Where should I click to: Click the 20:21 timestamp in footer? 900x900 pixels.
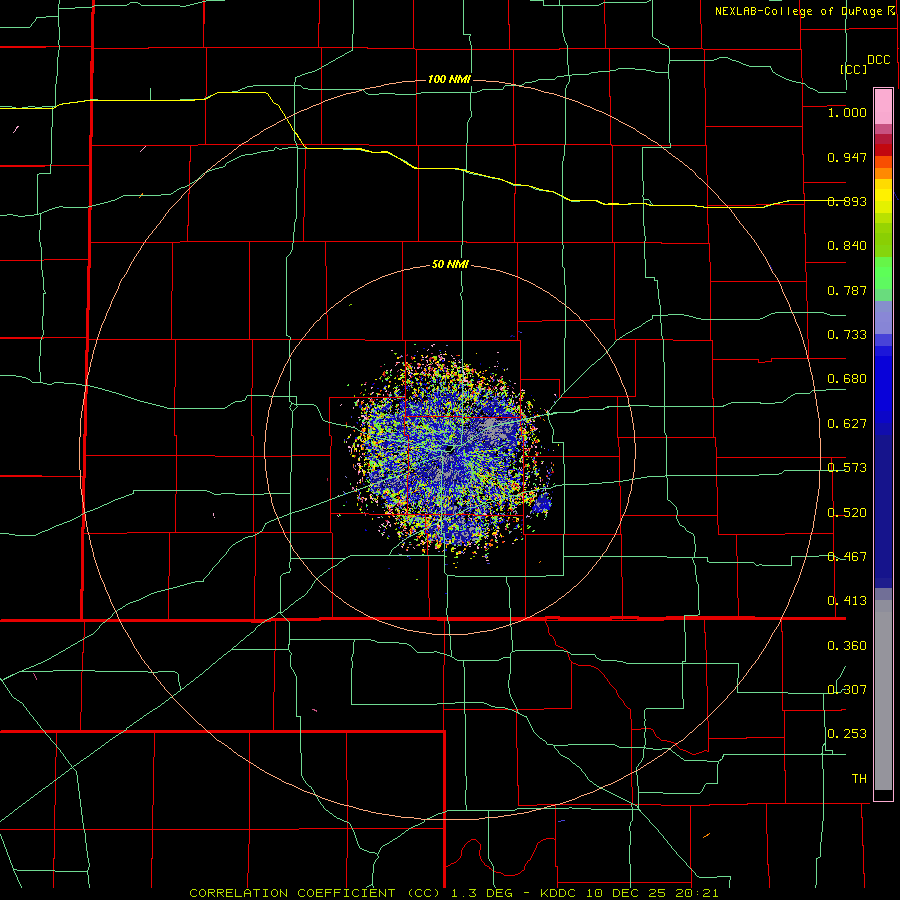(697, 893)
